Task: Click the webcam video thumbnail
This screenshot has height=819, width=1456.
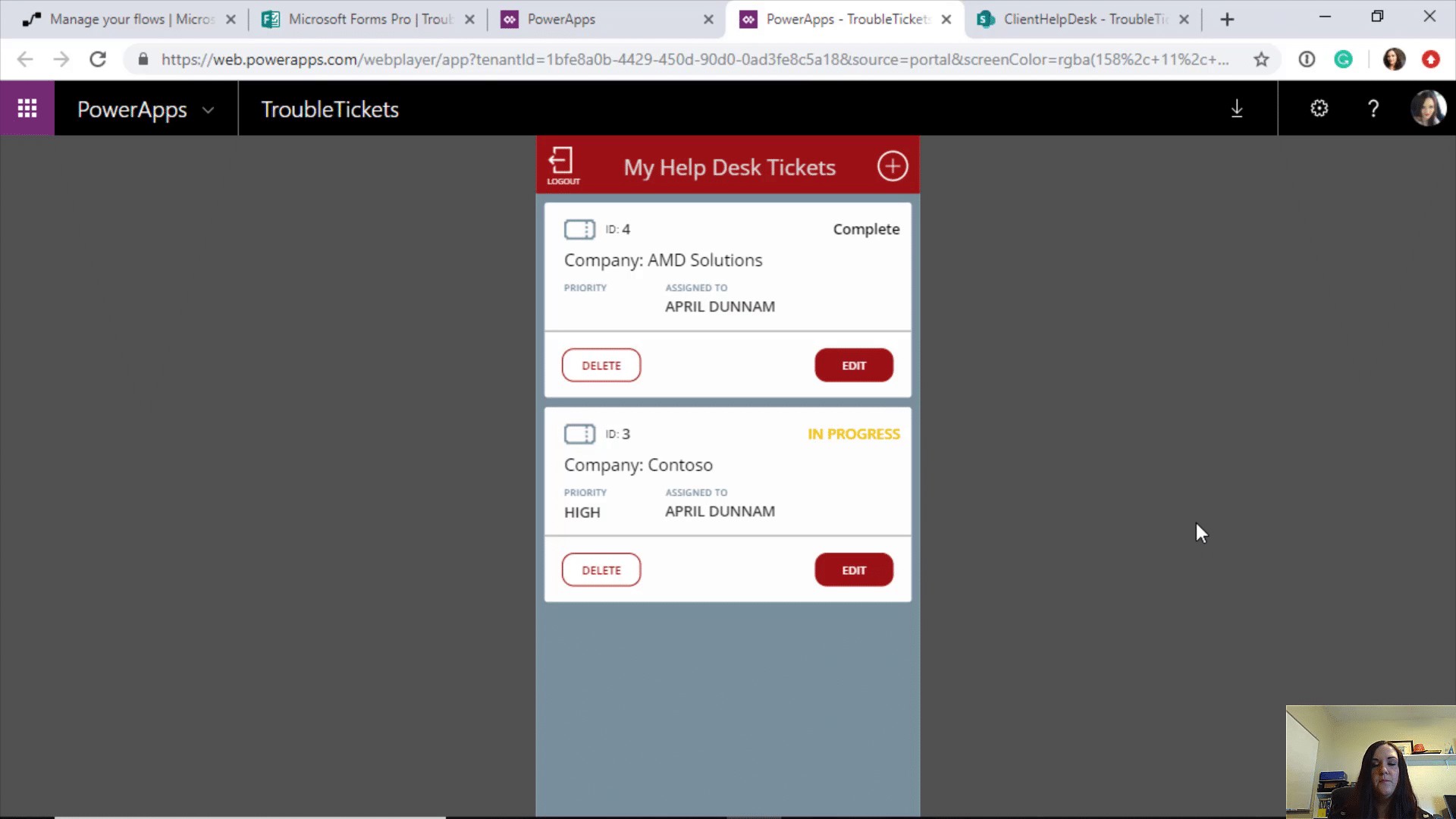Action: pyautogui.click(x=1370, y=761)
